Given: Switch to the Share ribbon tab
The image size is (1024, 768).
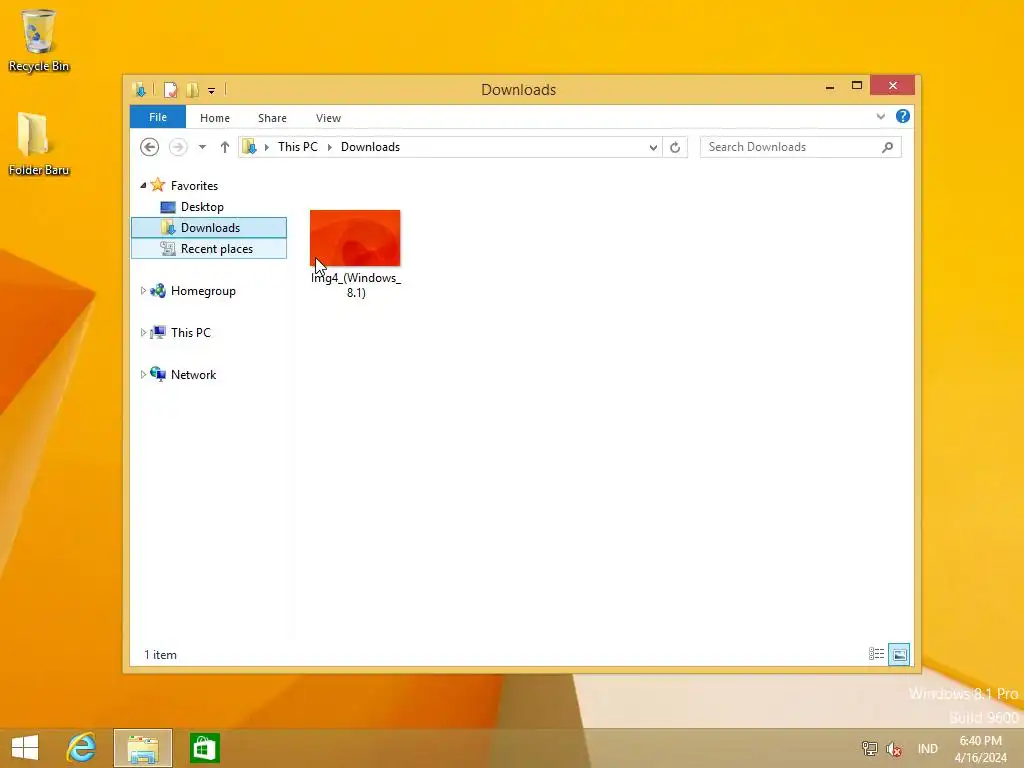Looking at the screenshot, I should point(272,118).
